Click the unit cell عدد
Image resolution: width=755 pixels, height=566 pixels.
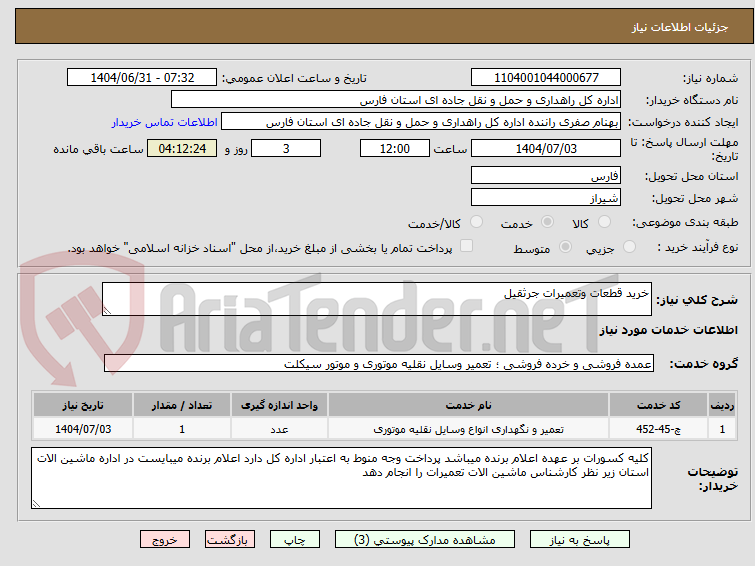(x=279, y=429)
